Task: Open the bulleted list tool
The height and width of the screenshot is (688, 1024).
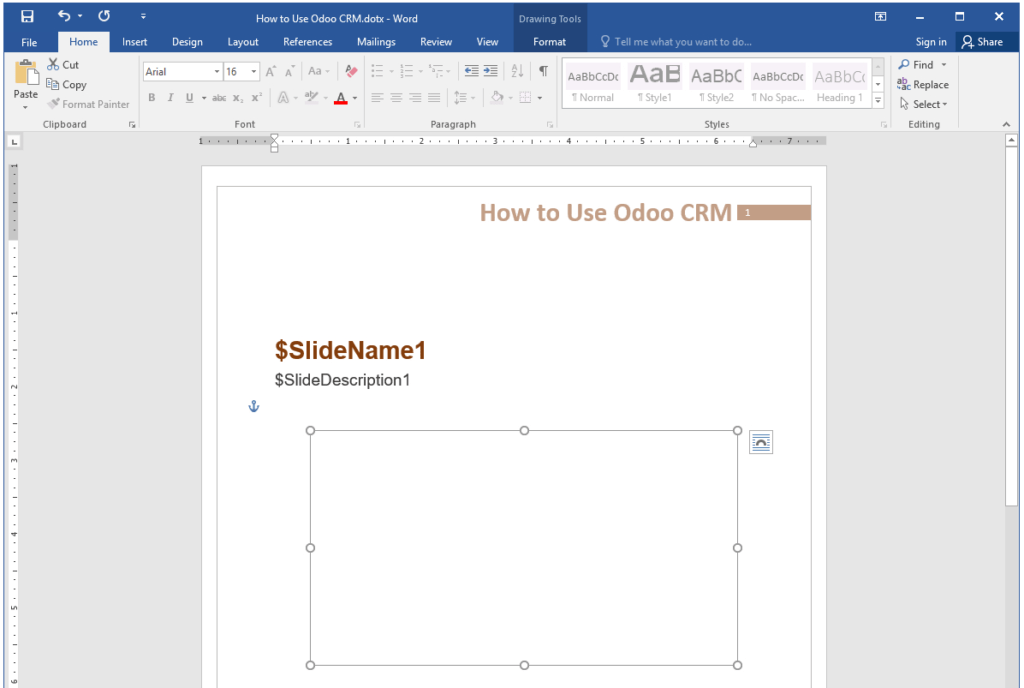Action: point(379,71)
